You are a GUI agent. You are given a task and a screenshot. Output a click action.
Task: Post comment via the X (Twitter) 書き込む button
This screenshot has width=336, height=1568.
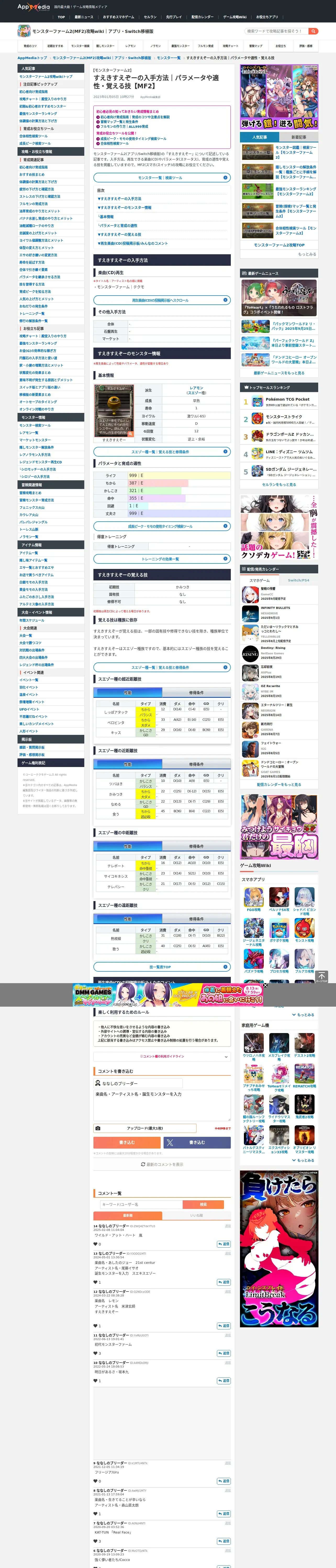(x=197, y=1143)
